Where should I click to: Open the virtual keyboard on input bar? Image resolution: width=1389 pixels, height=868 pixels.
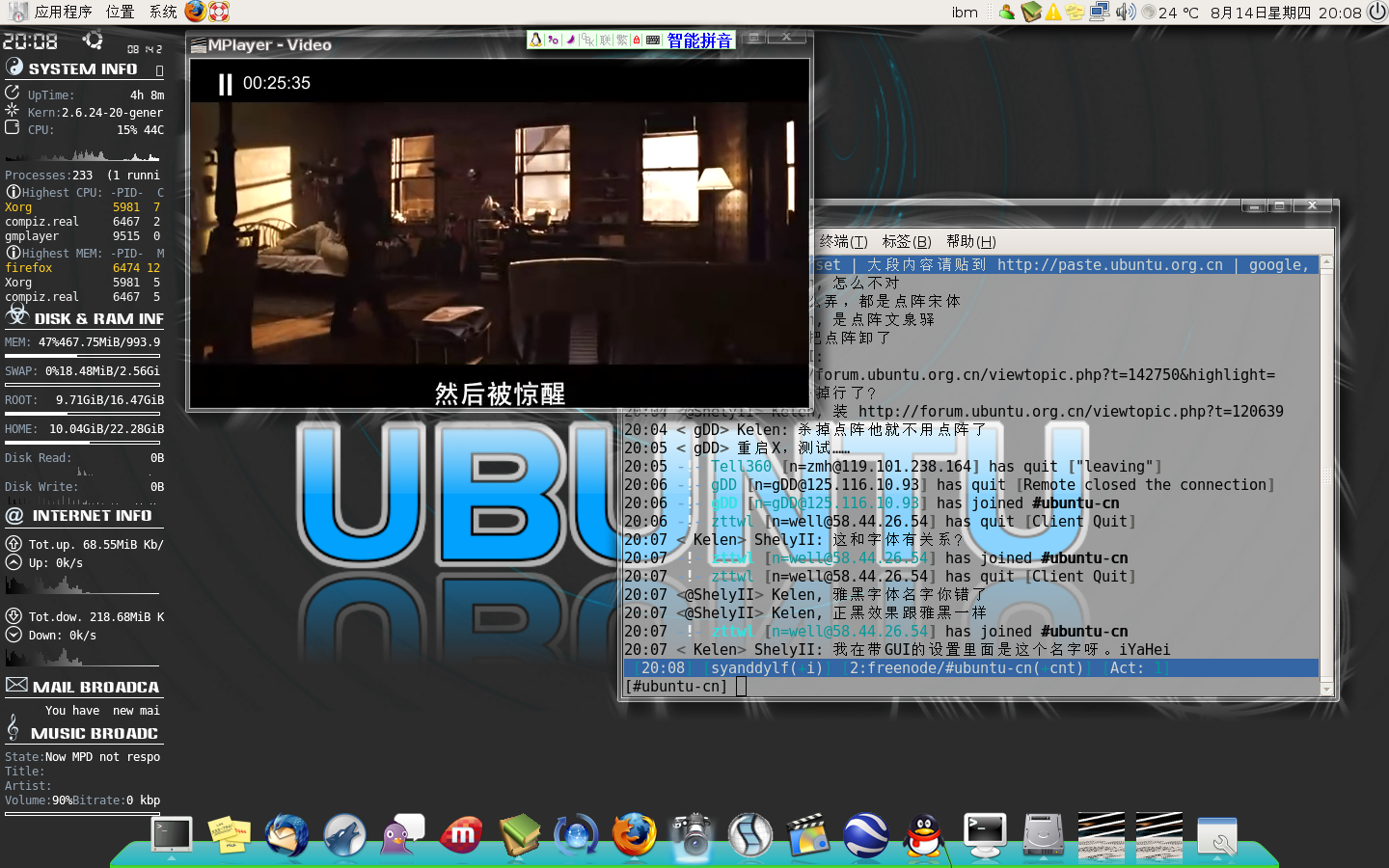653,40
